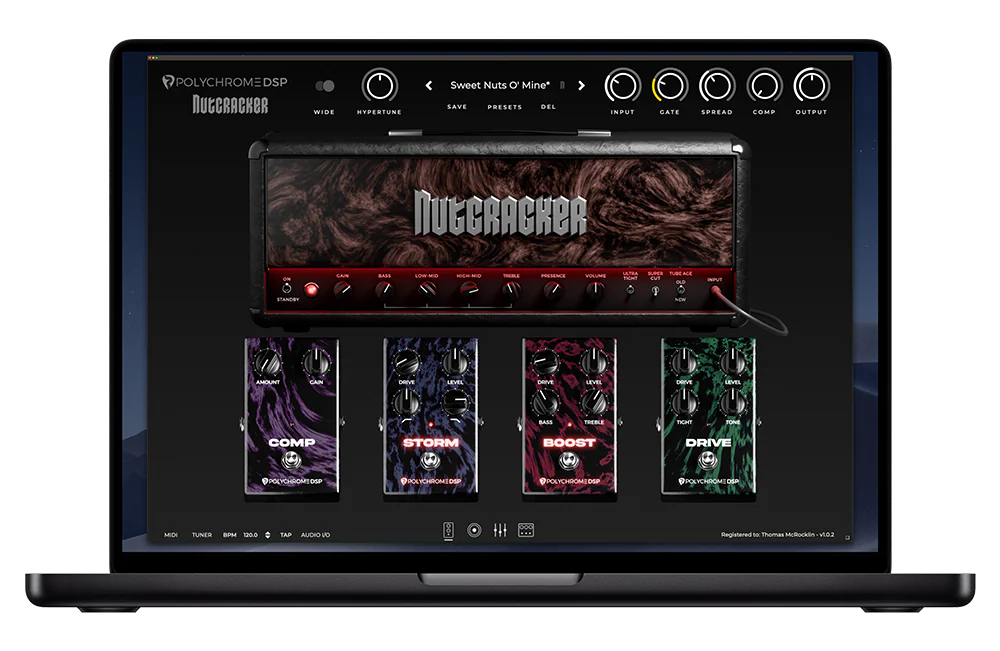Image resolution: width=1000 pixels, height=651 pixels.
Task: Delete preset with the DEL button
Action: coord(548,106)
